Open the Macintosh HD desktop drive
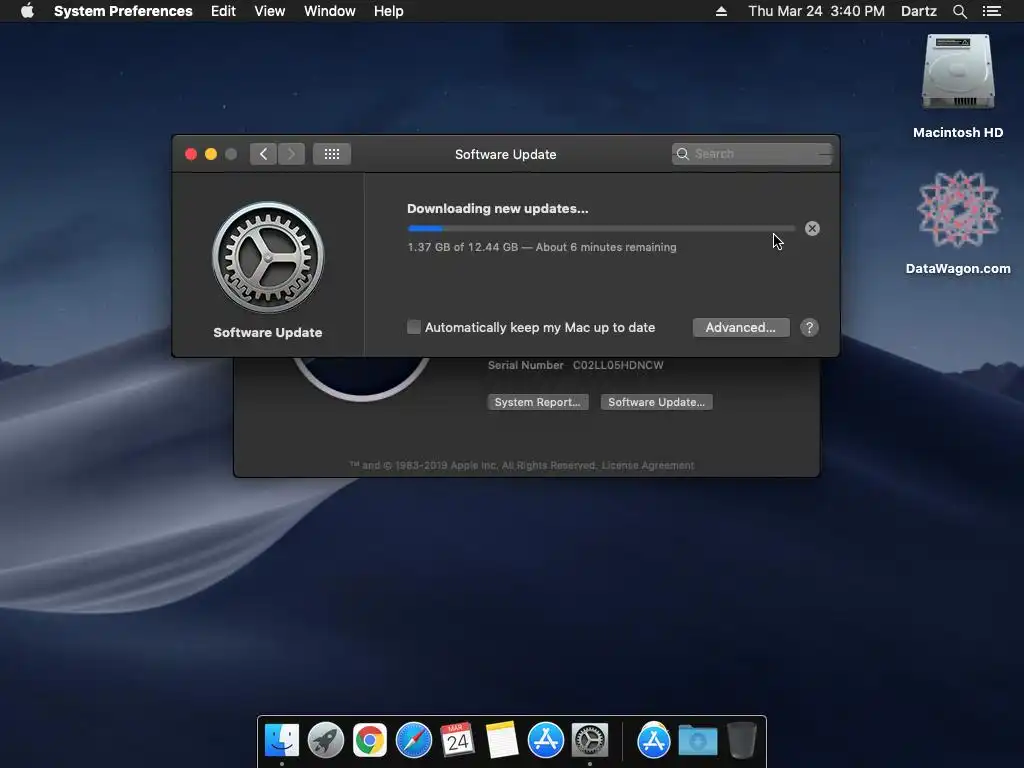This screenshot has height=768, width=1024. (958, 86)
